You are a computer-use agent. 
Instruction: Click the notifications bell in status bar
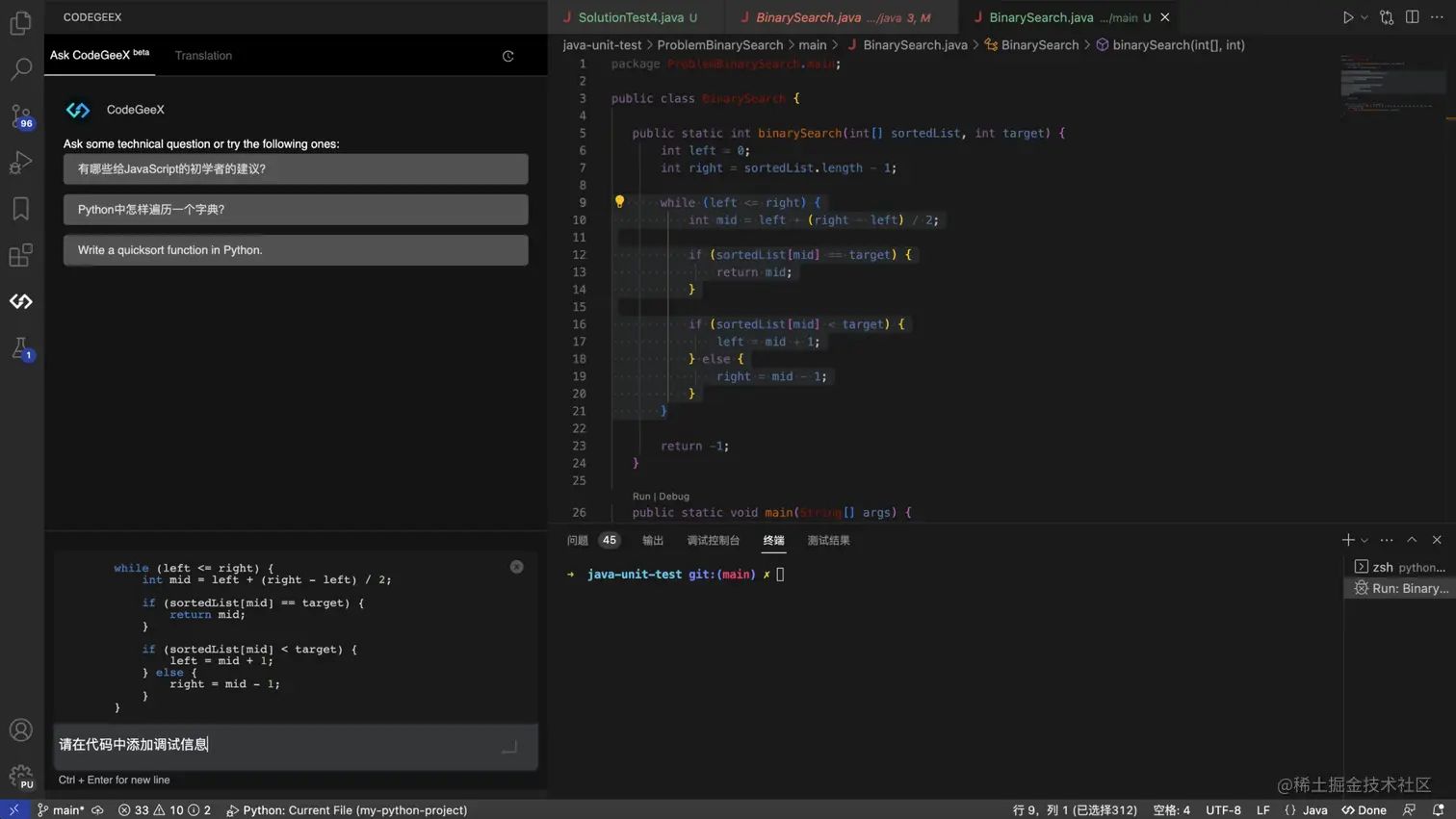click(x=1439, y=810)
